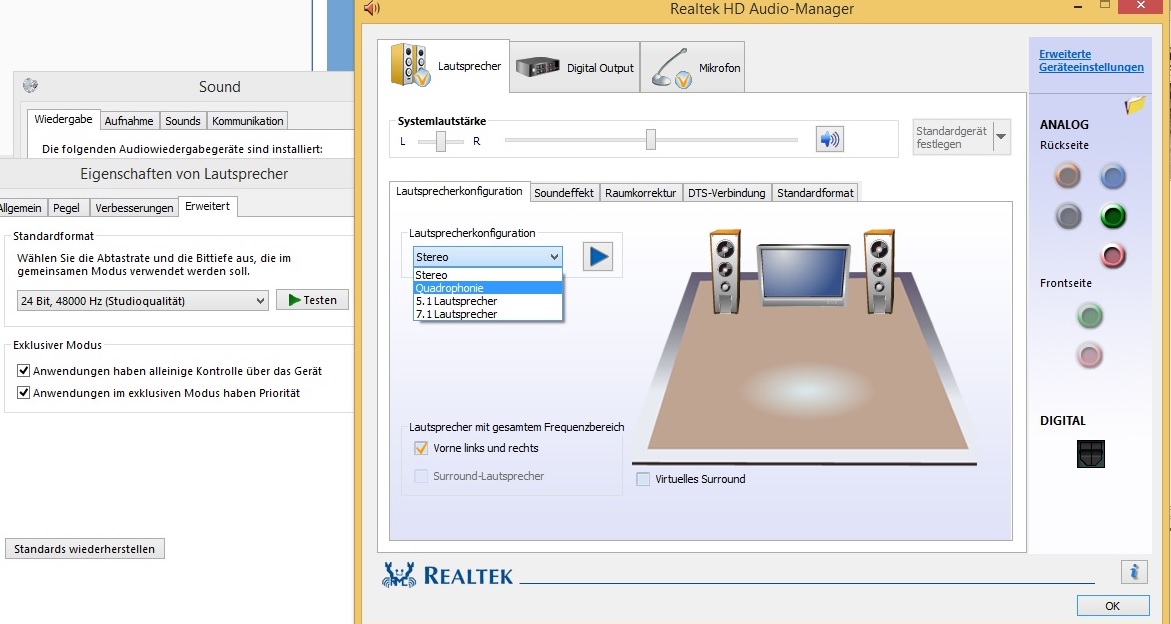Play the speaker configuration test sound
This screenshot has height=624, width=1171.
coord(597,257)
